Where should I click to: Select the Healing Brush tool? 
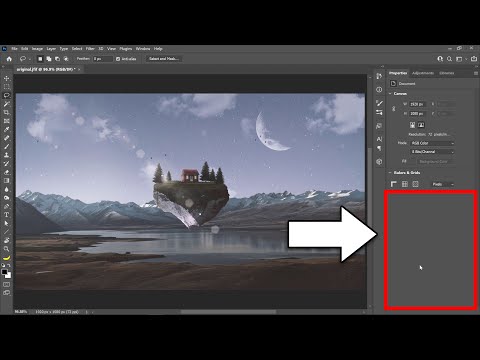click(x=6, y=138)
